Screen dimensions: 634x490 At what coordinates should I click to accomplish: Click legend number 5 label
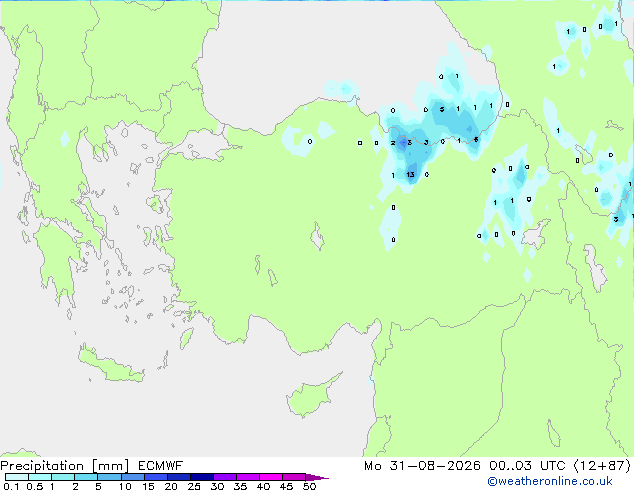98,486
